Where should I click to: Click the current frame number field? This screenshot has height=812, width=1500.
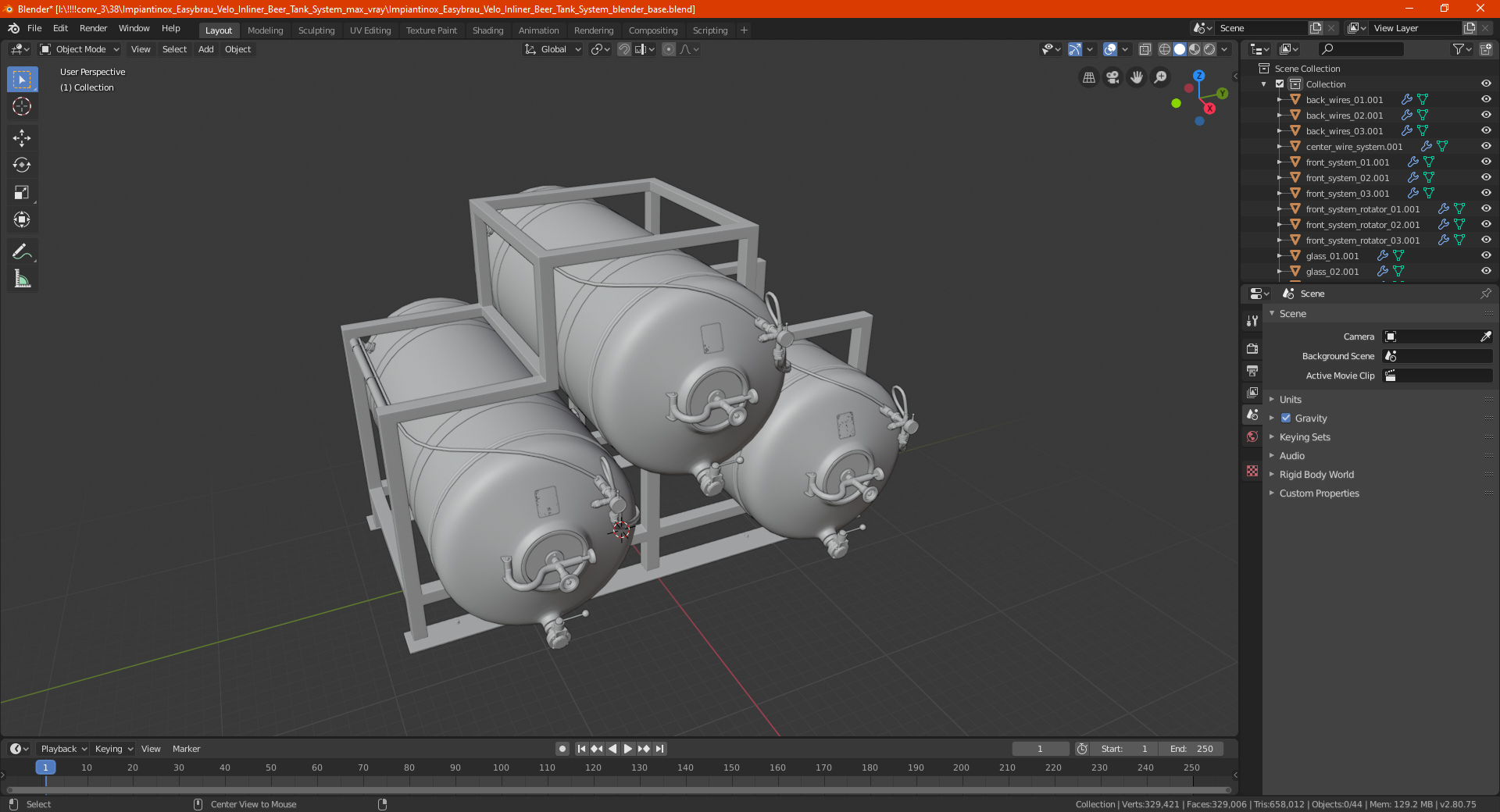point(1040,749)
